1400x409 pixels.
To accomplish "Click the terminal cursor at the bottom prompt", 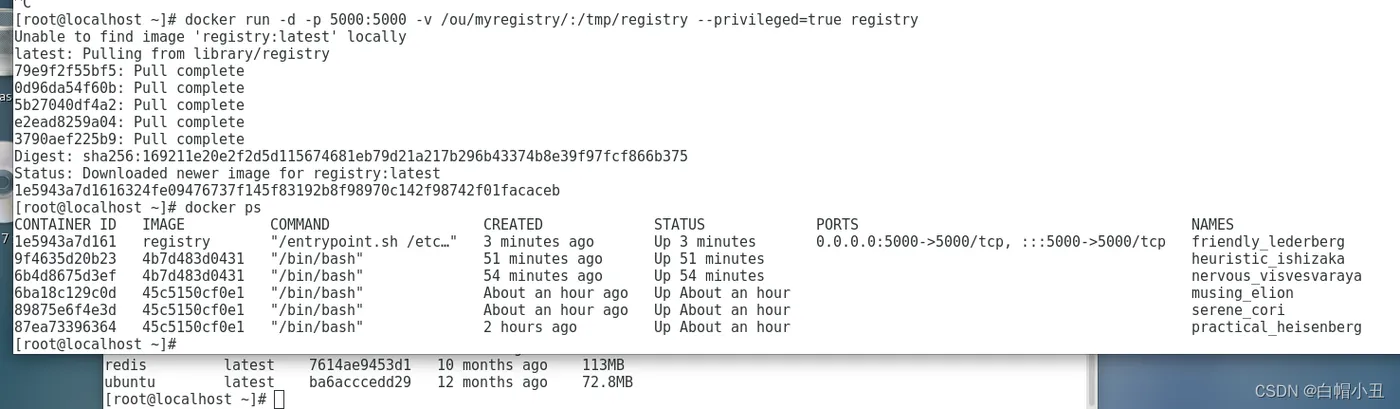I will [279, 399].
